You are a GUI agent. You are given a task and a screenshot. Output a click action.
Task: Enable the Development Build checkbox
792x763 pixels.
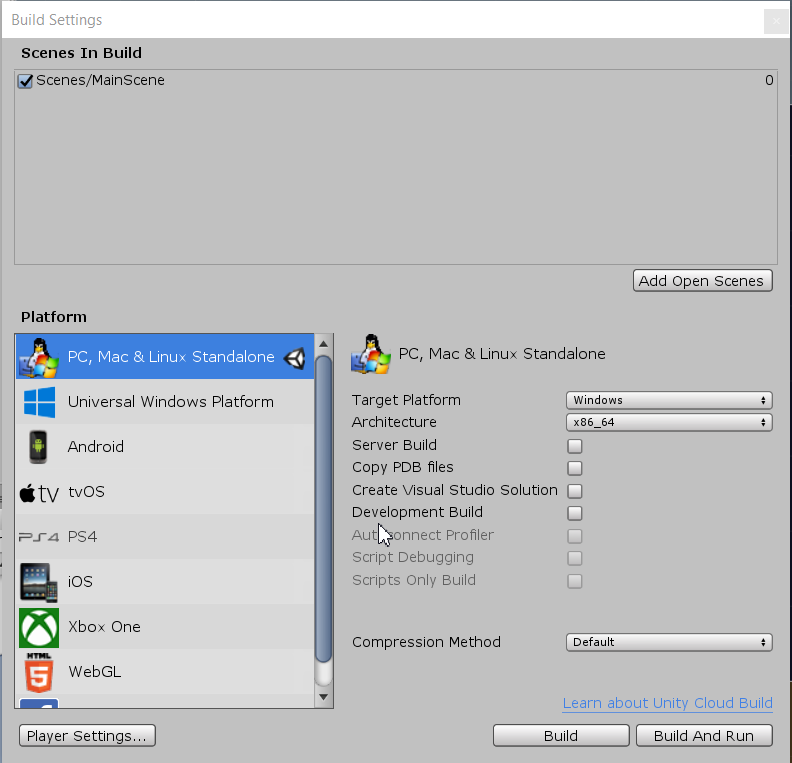coord(575,513)
